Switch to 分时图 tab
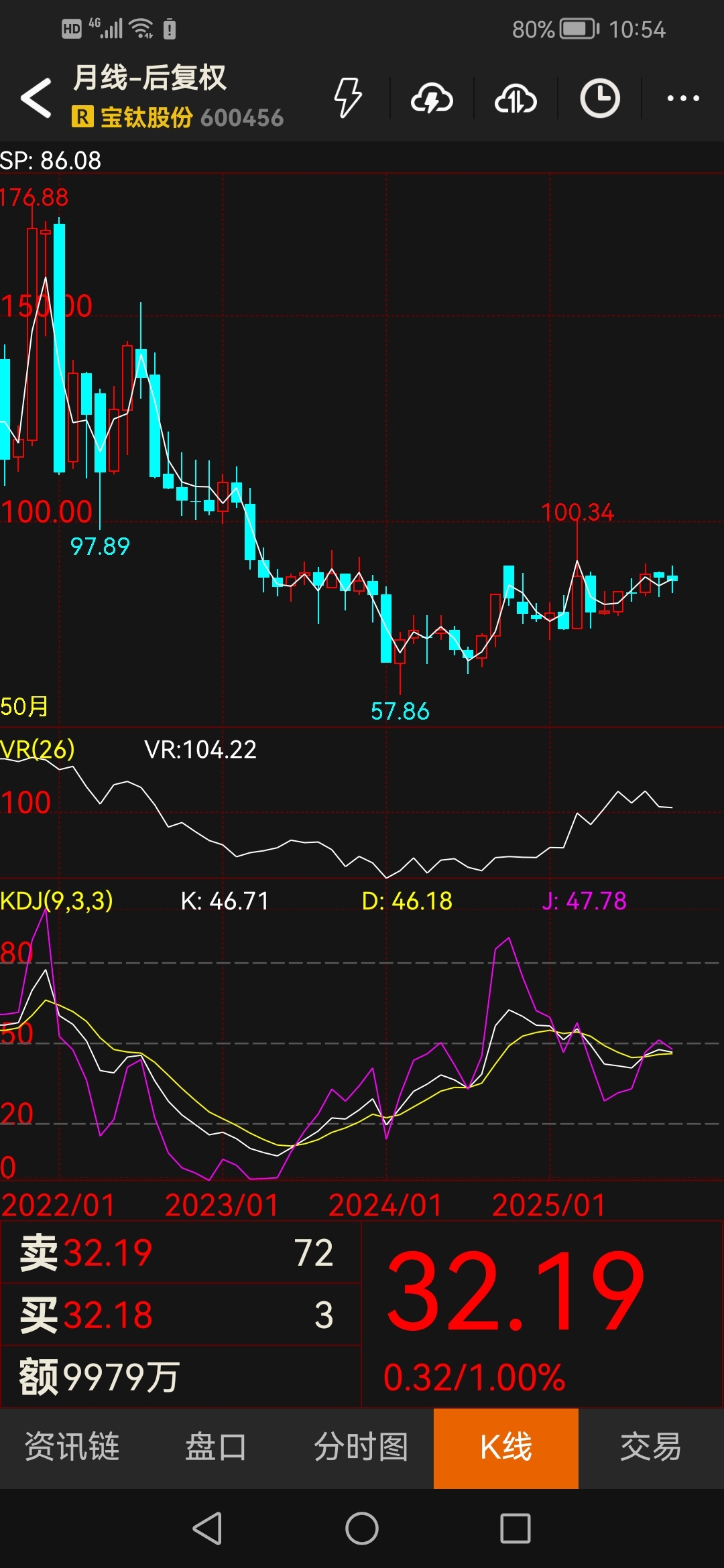The width and height of the screenshot is (724, 1568). pos(361,1447)
